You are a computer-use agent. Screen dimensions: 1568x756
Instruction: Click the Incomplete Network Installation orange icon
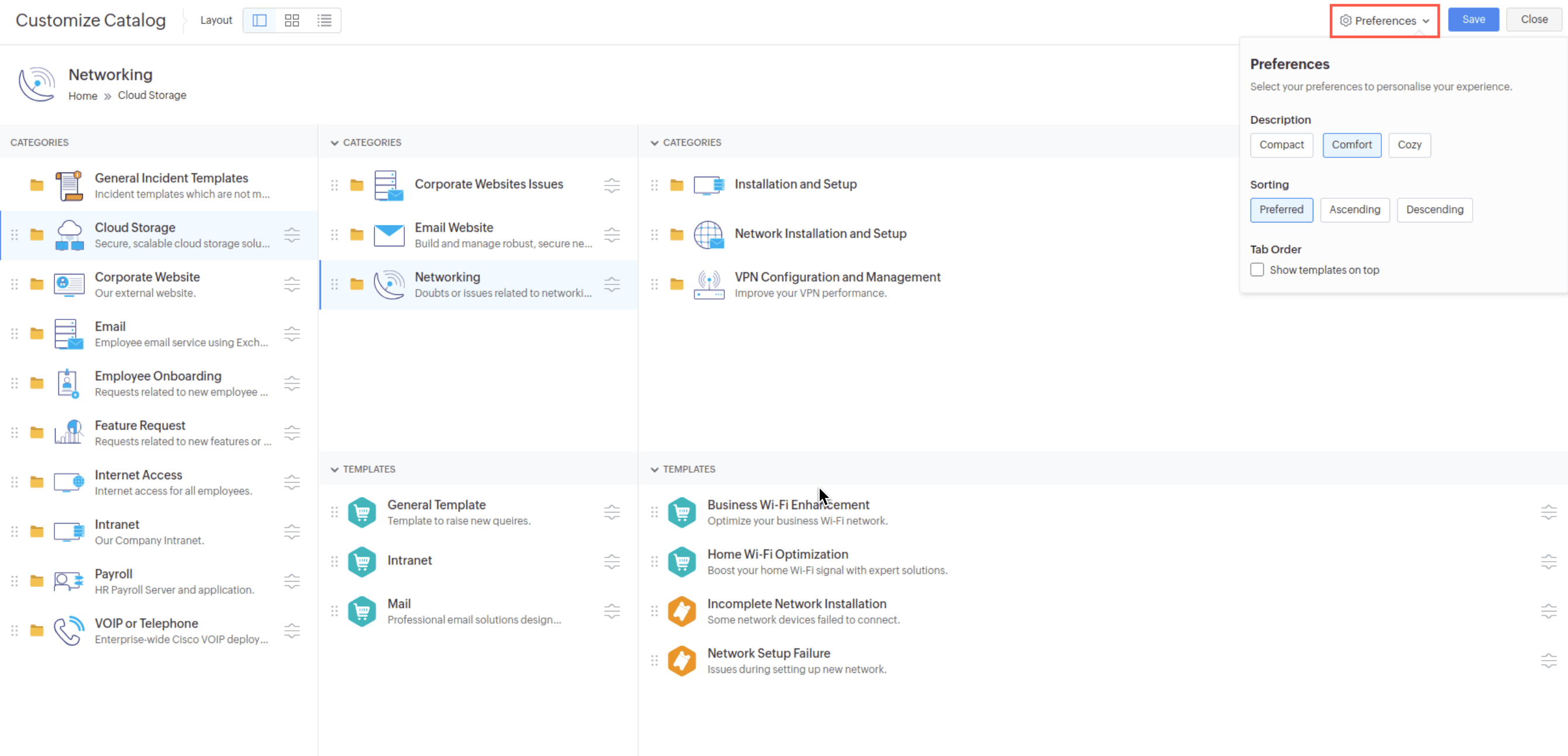(x=682, y=611)
